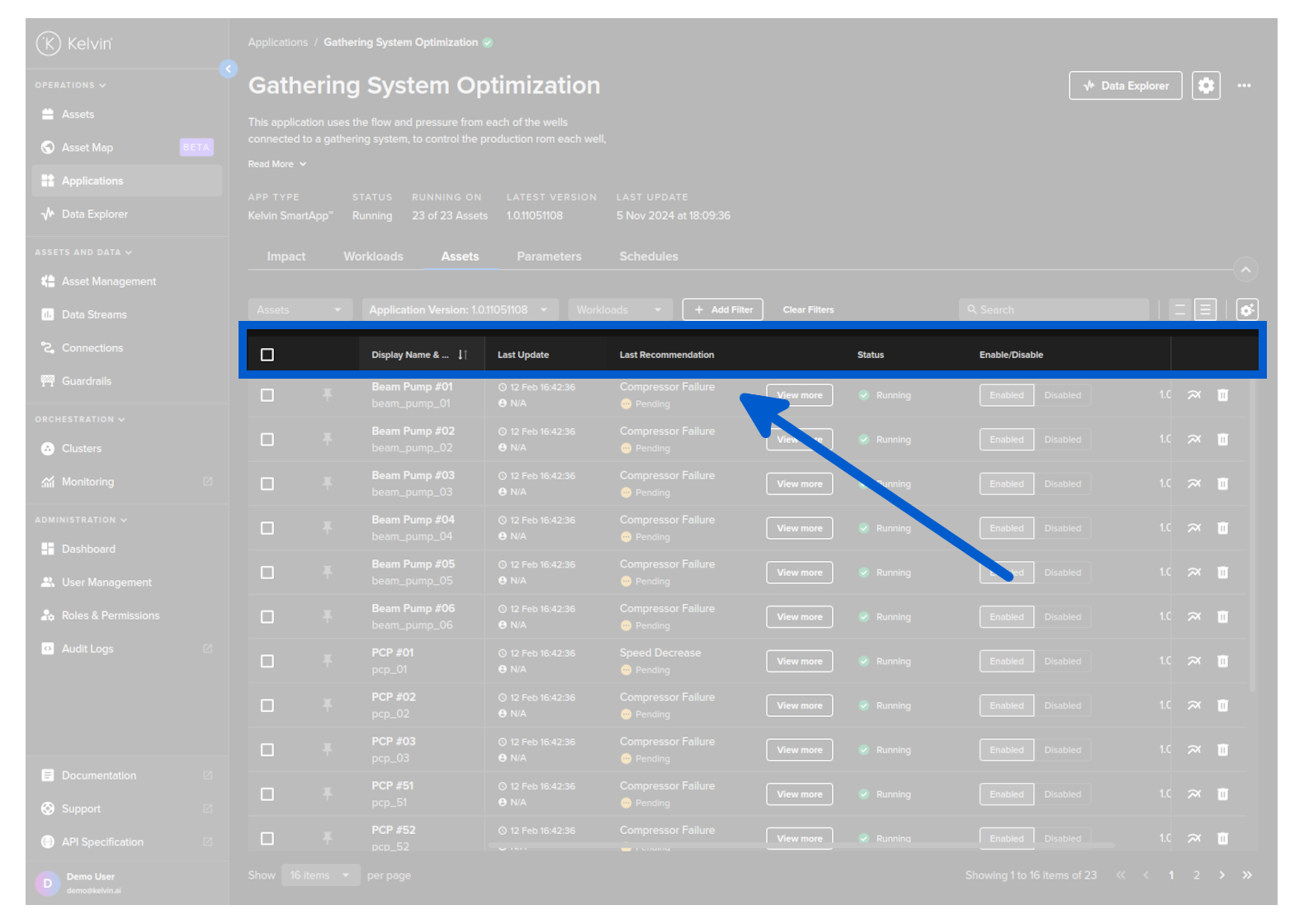This screenshot has width=1304, height=924.
Task: View more for PCP #02 recommendation
Action: [799, 705]
